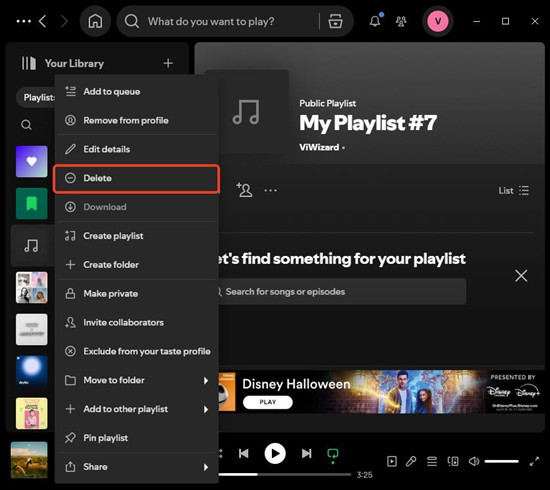
Task: Expand Move to folder submenu
Action: tap(137, 380)
